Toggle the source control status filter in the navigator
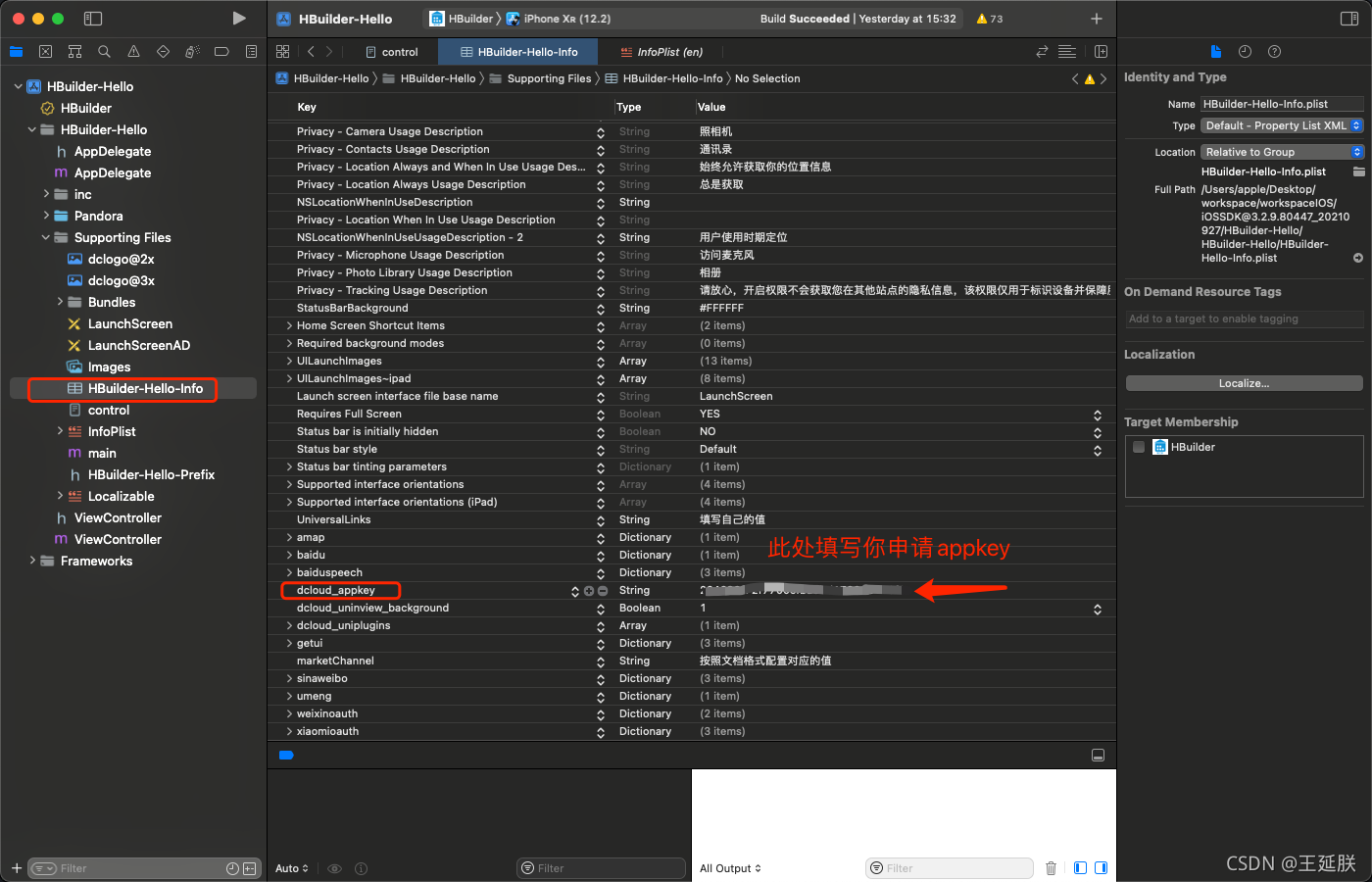Viewport: 1372px width, 882px height. [249, 868]
